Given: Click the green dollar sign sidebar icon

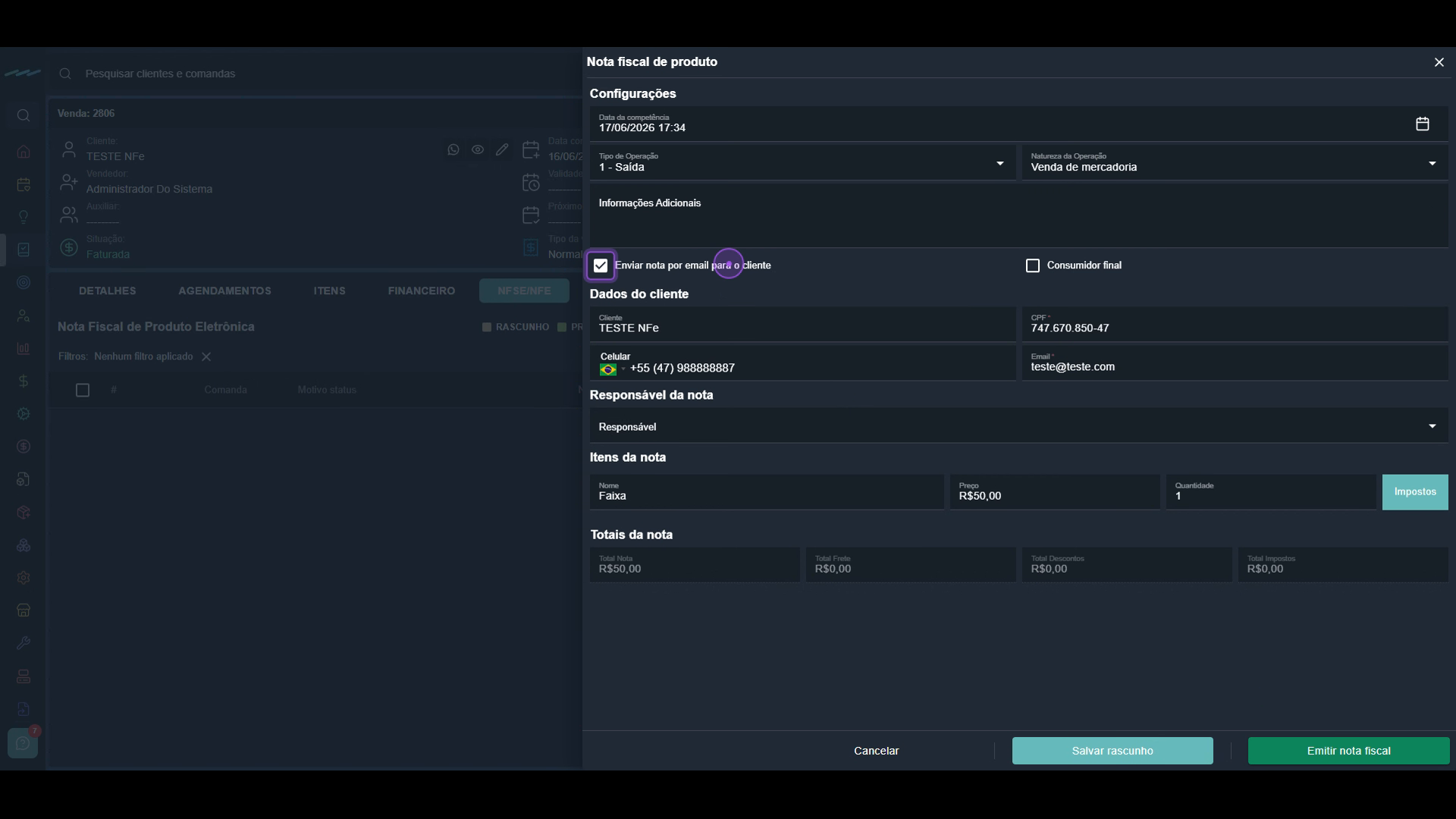Looking at the screenshot, I should 24,381.
